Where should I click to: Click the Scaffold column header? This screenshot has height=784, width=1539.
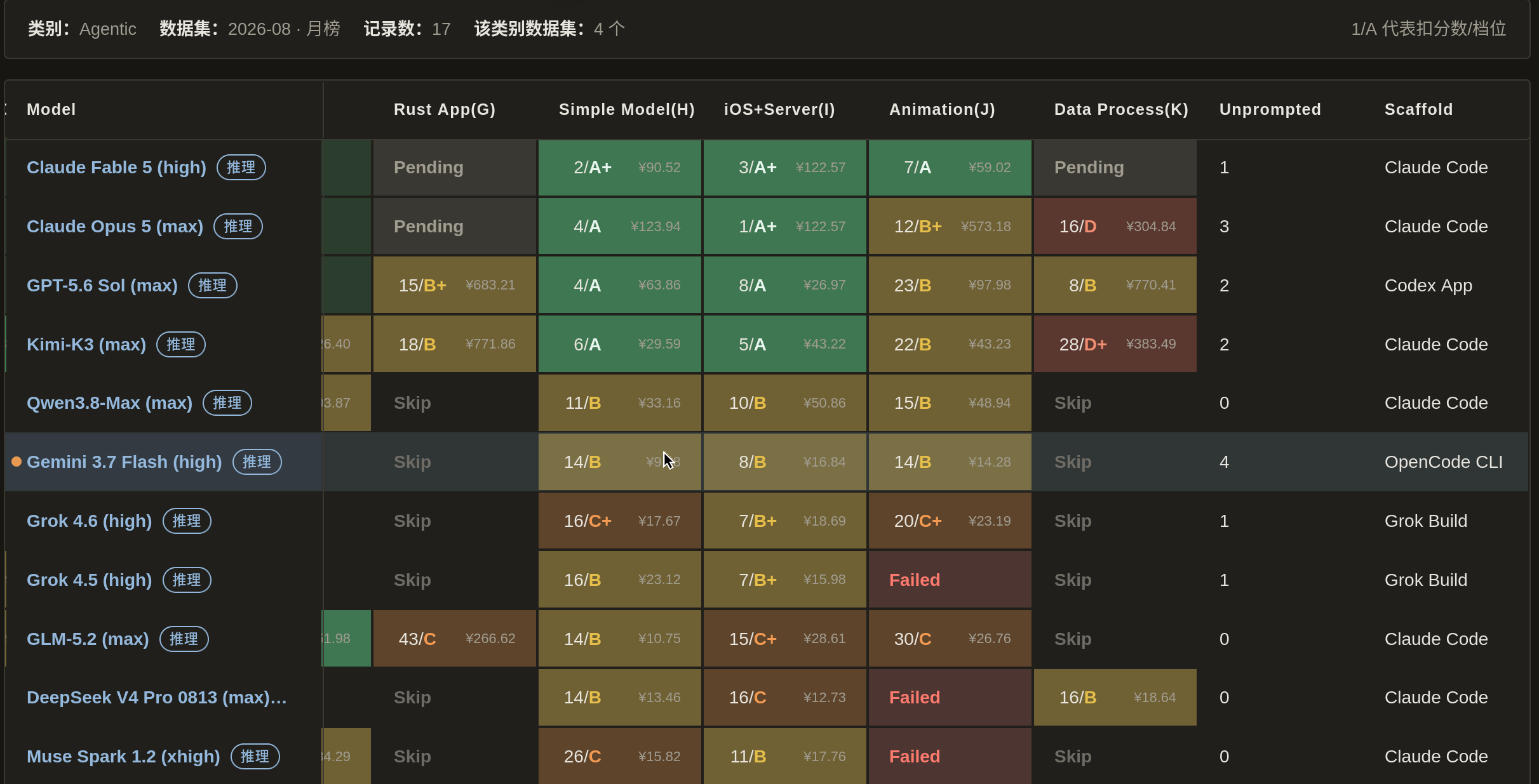[1419, 109]
